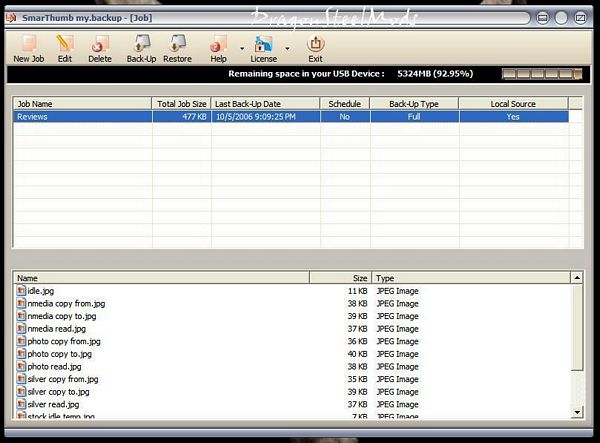Sort files by Name column header
This screenshot has width=600, height=443.
(161, 278)
